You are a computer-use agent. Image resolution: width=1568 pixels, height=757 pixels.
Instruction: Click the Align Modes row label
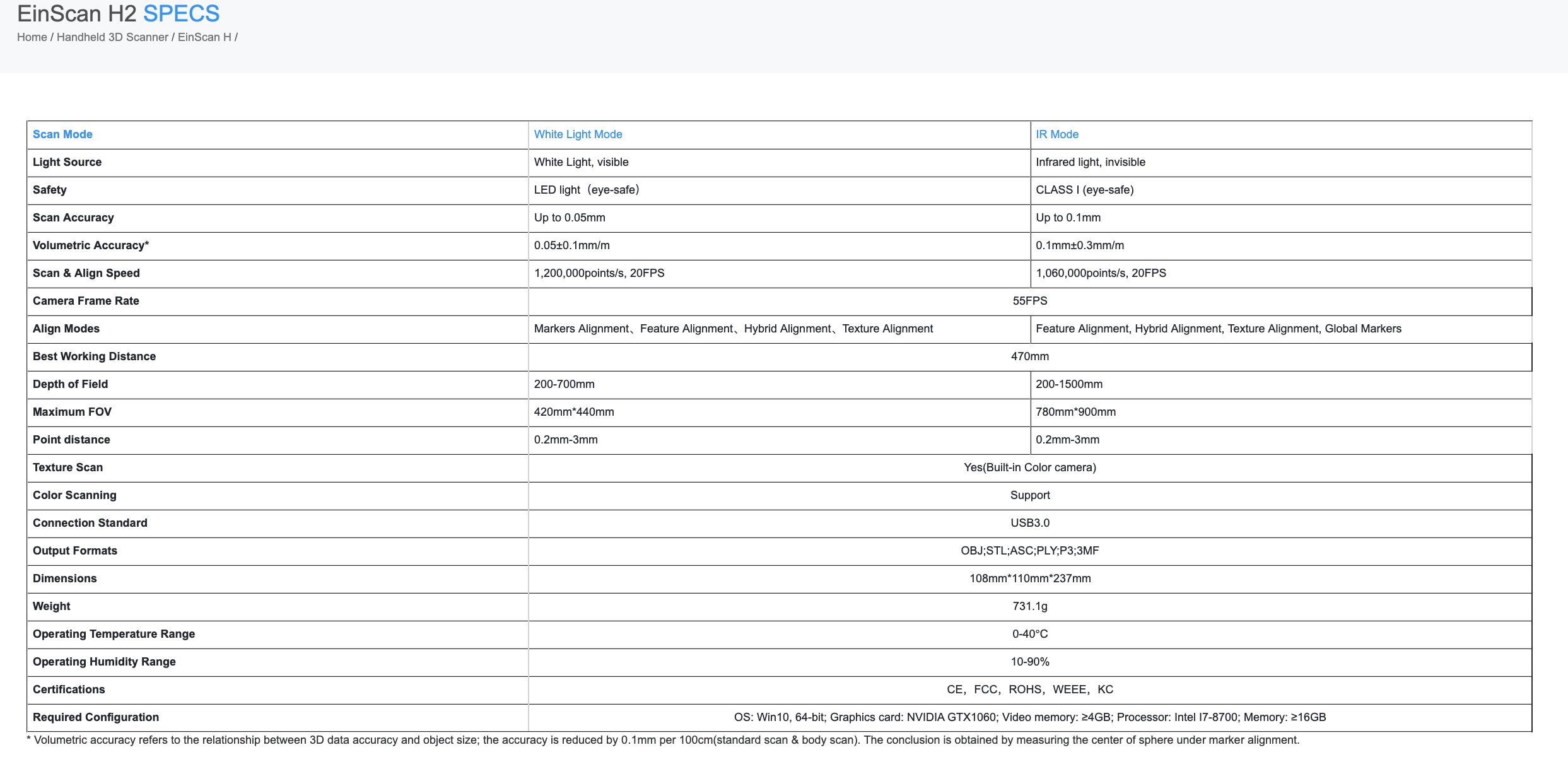(x=66, y=329)
